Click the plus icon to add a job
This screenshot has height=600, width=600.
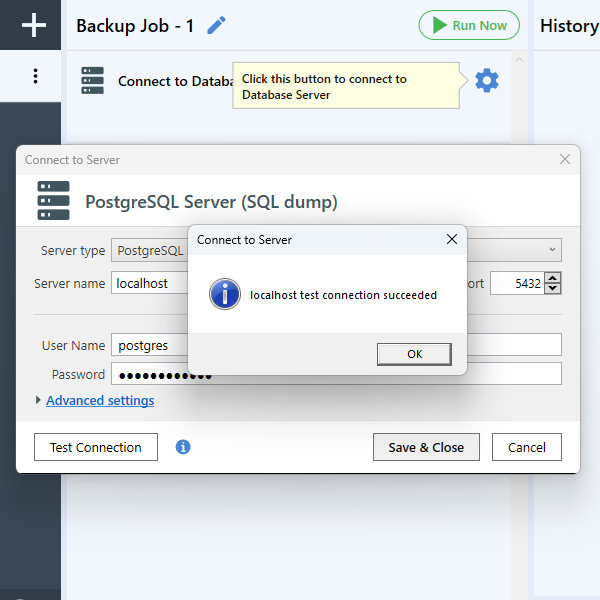[34, 25]
